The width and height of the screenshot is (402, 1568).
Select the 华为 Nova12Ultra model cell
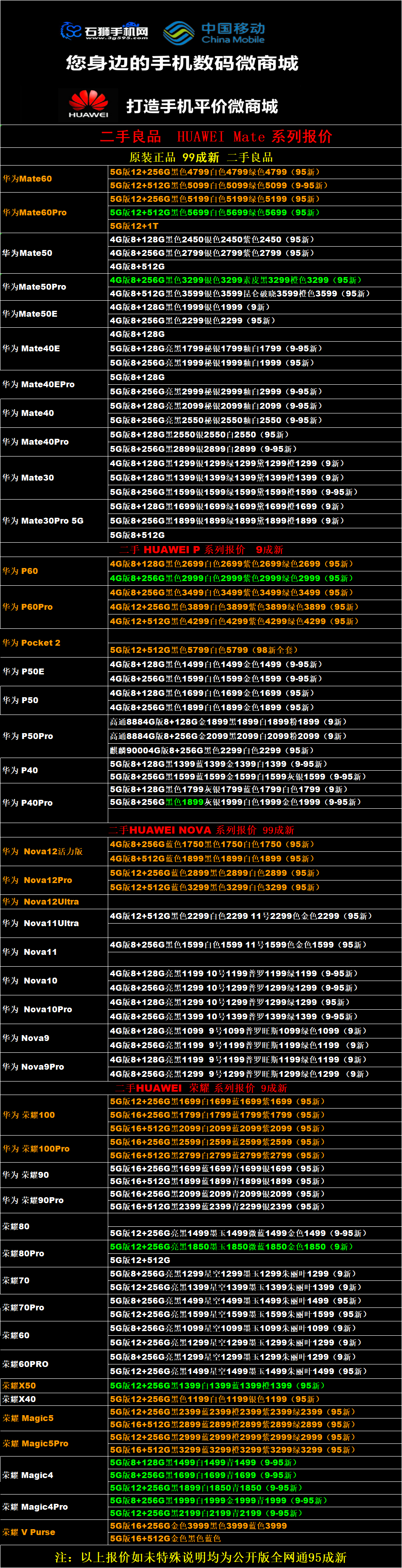point(54,902)
